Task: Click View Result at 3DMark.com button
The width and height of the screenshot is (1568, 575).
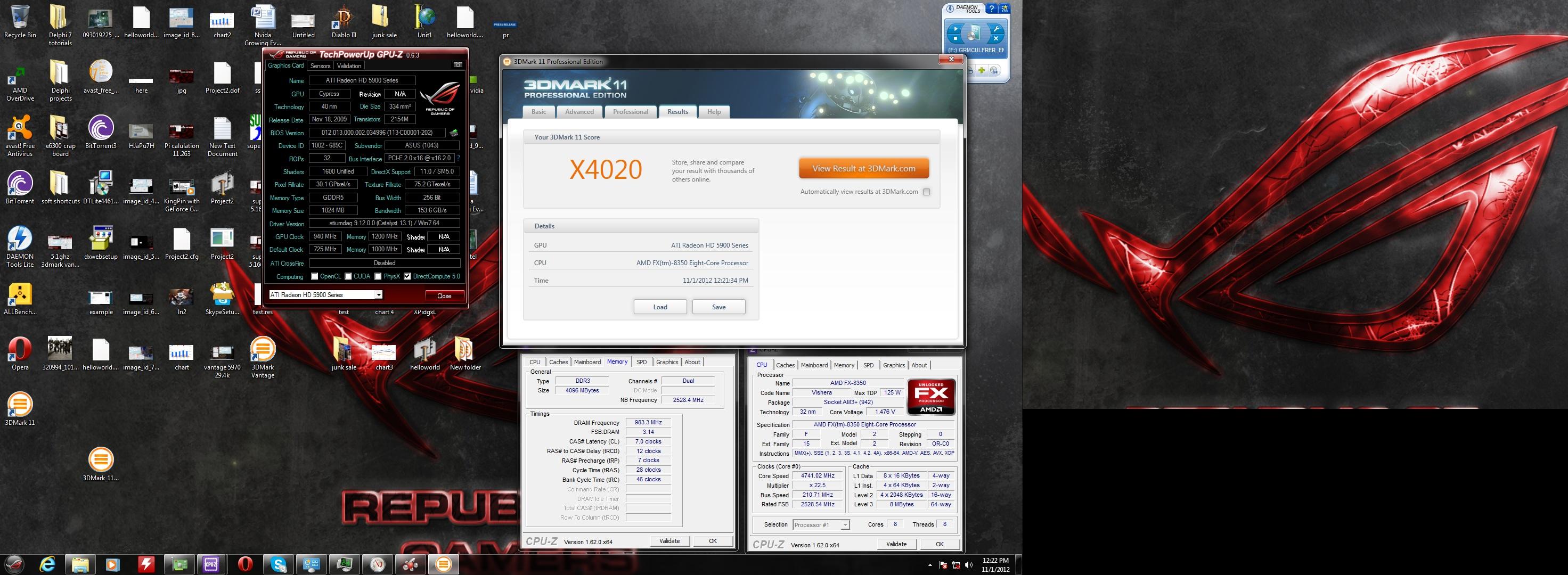Action: coord(864,169)
